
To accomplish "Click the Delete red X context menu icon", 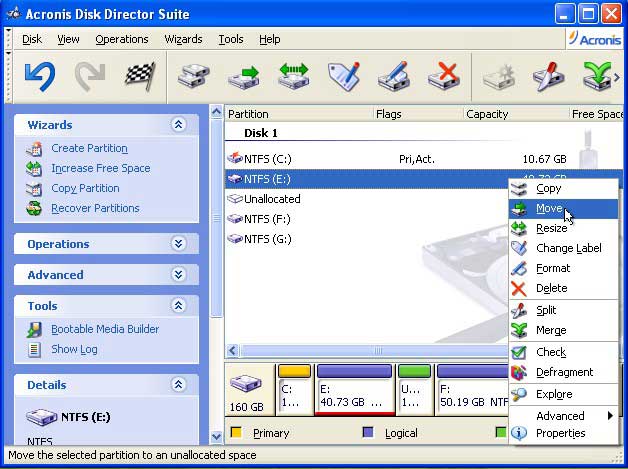I will click(519, 288).
